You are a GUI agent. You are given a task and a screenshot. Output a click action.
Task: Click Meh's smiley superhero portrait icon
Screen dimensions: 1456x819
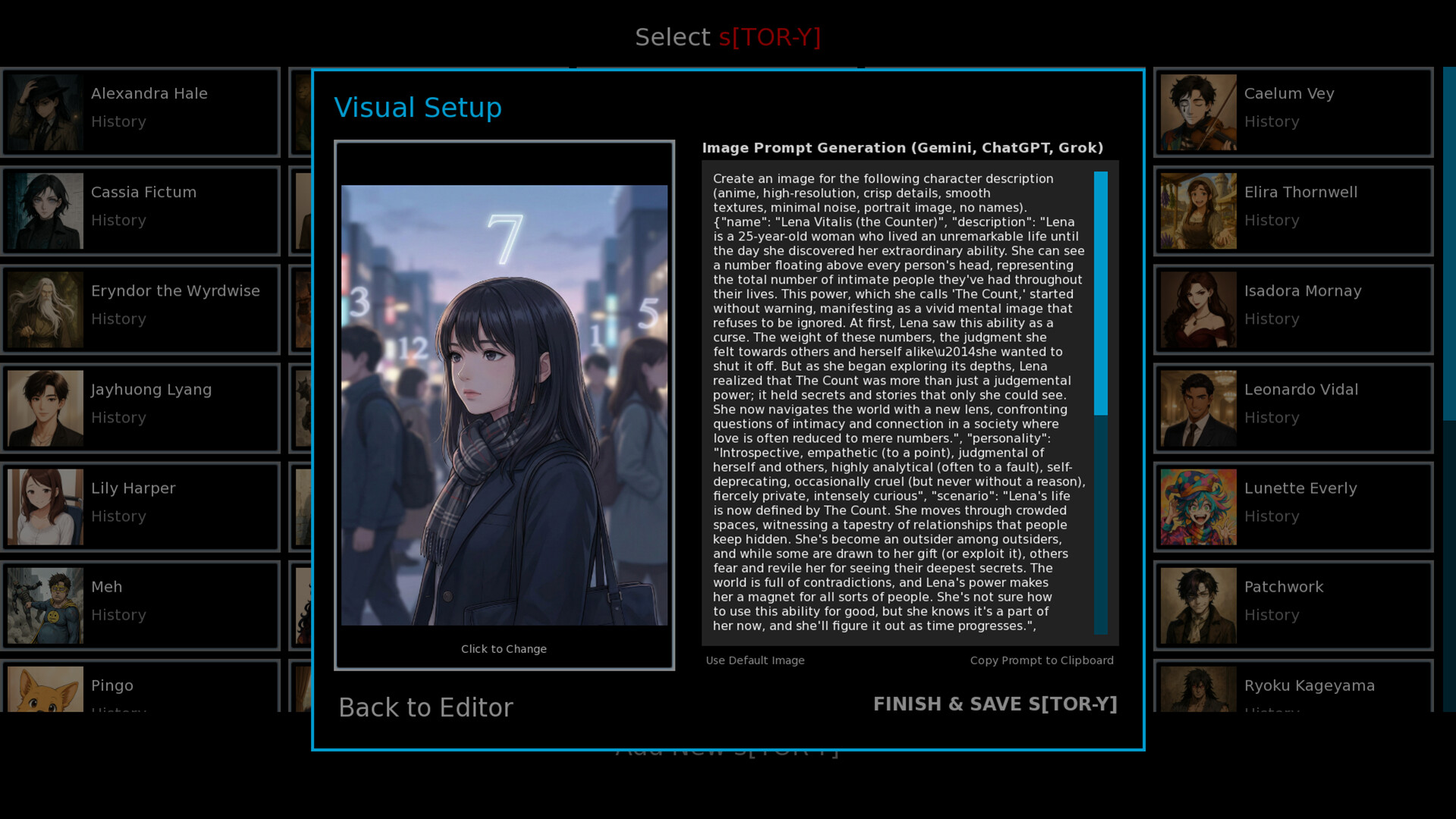(45, 604)
